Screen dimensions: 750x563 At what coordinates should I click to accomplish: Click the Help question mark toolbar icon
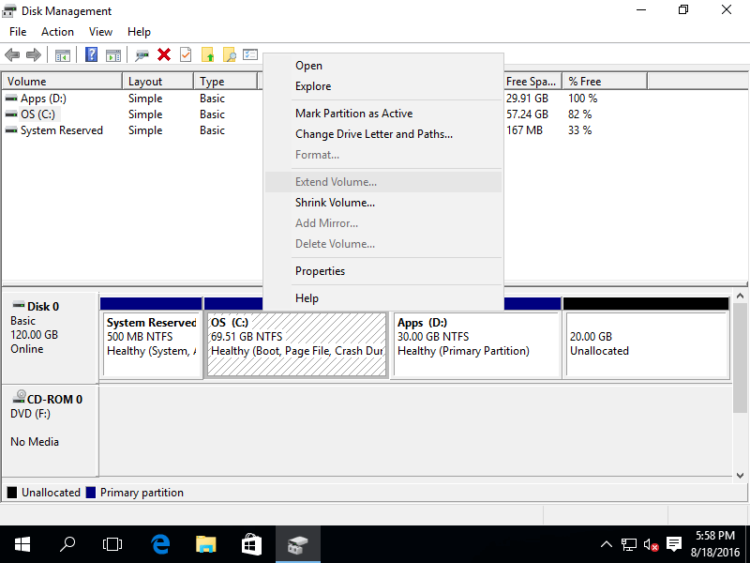click(92, 55)
